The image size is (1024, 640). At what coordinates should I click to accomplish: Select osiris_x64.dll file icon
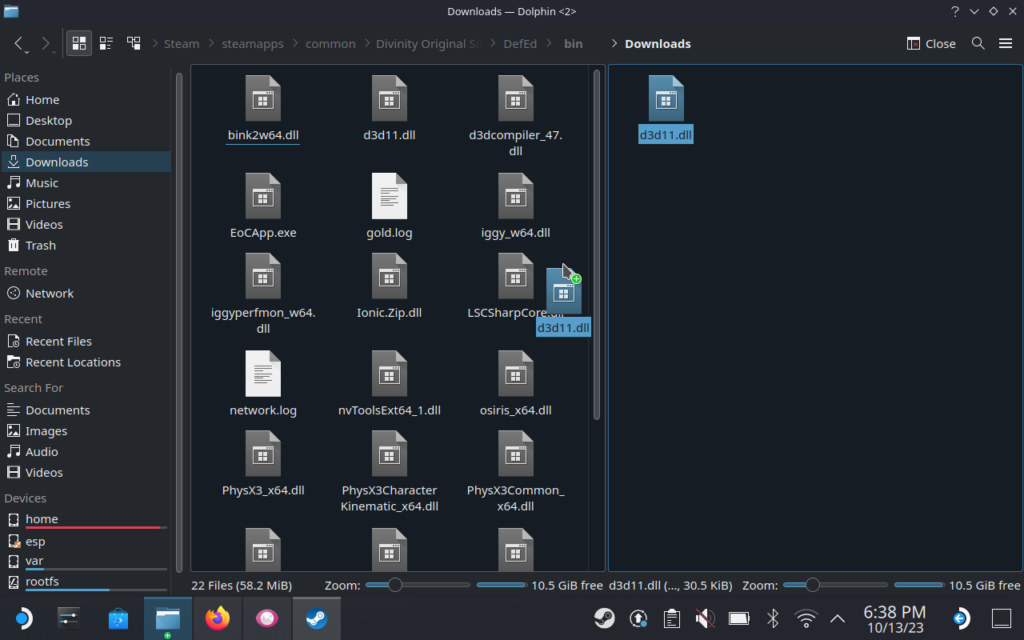(515, 374)
